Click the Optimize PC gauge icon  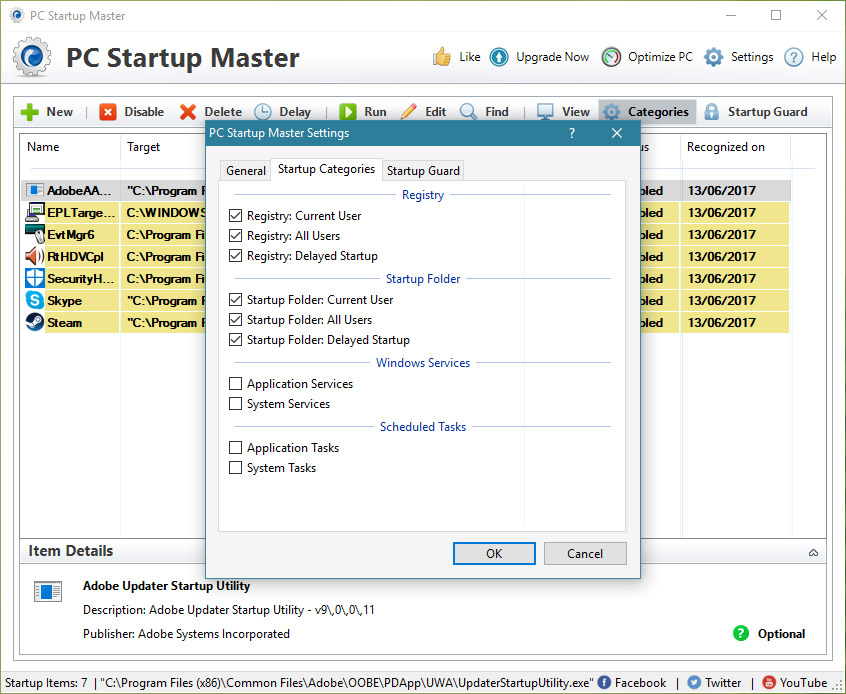[611, 57]
